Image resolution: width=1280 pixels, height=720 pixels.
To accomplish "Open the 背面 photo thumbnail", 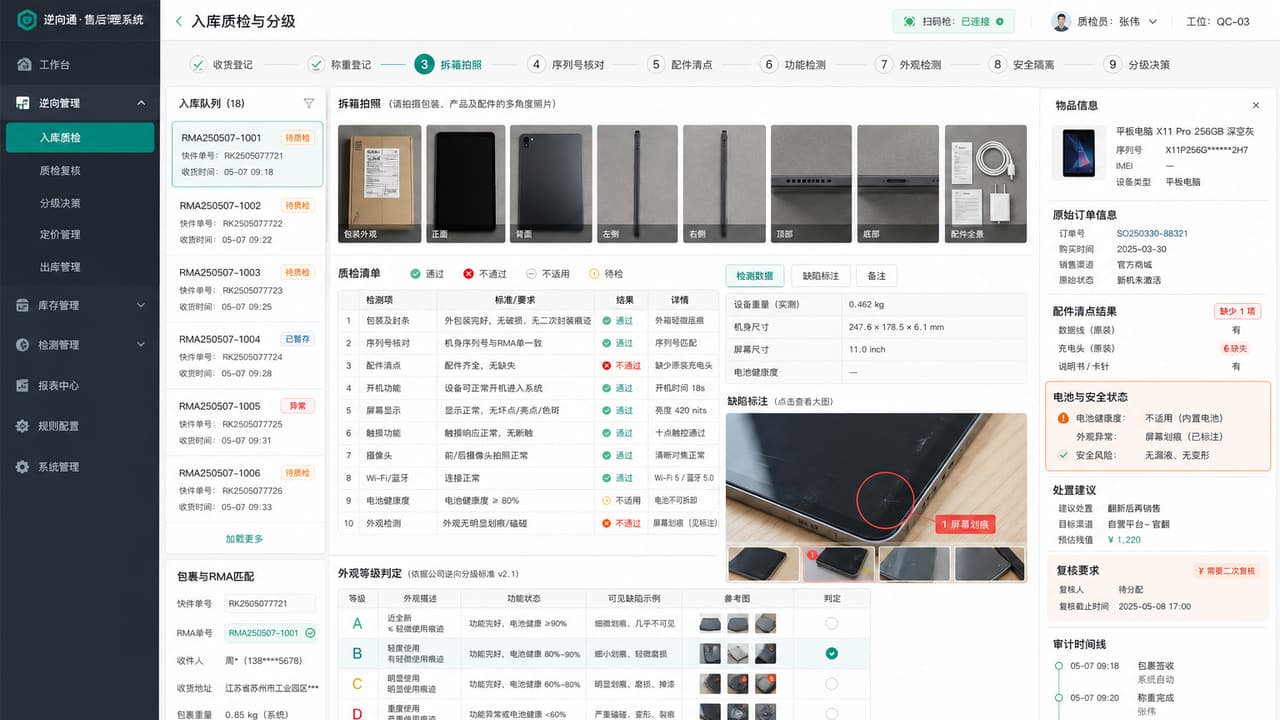I will [551, 184].
